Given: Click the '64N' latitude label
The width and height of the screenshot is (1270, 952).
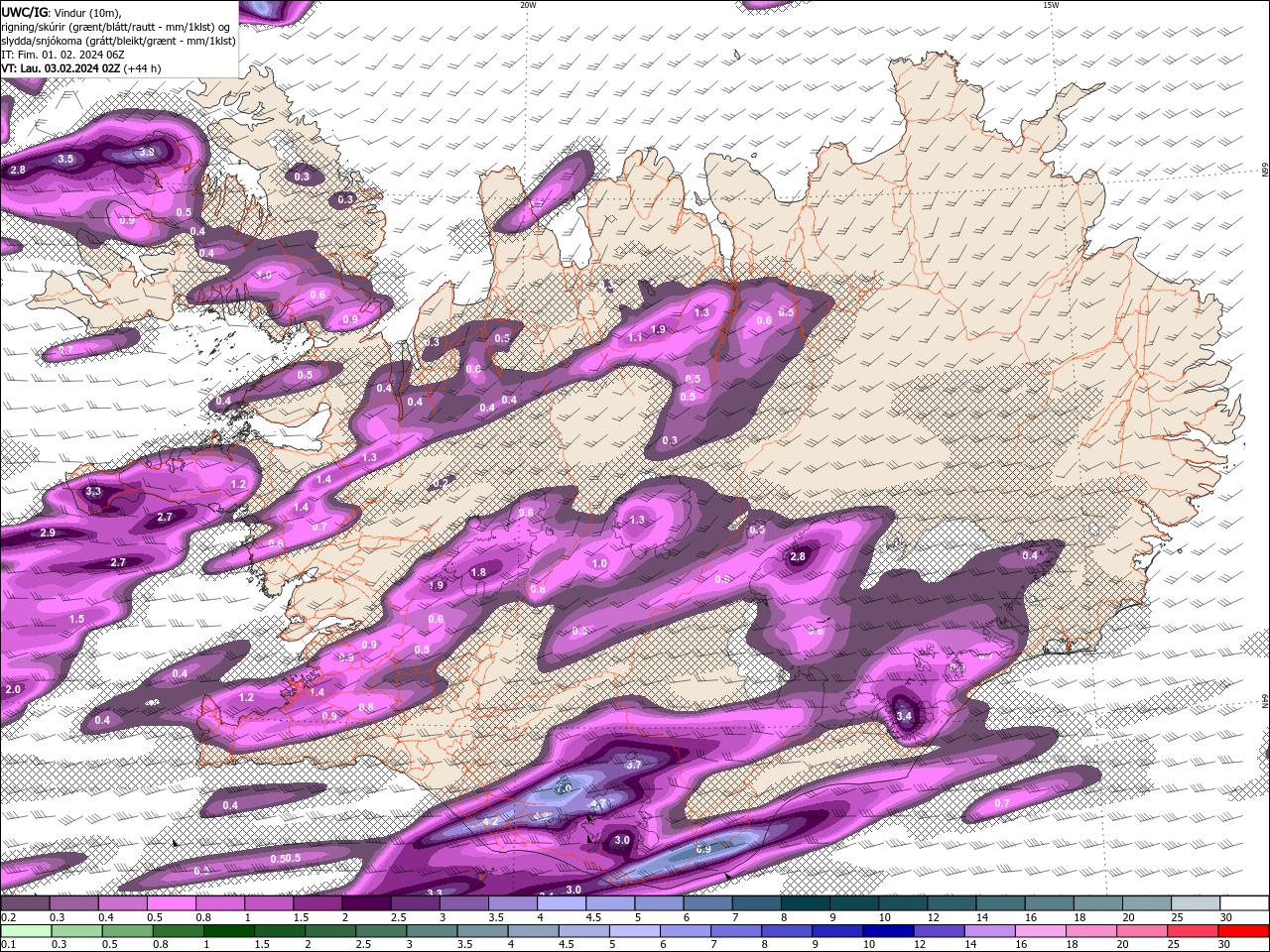Looking at the screenshot, I should pos(1265,702).
